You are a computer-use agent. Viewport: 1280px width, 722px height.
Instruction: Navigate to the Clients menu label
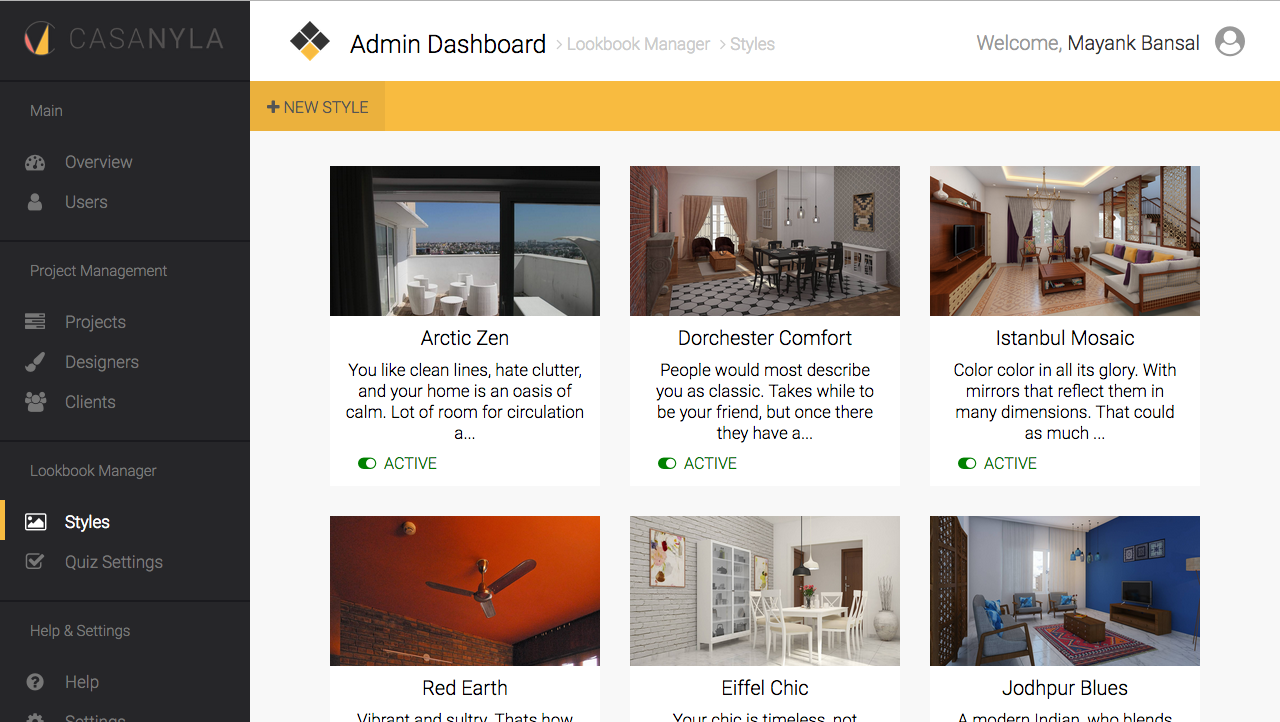(x=90, y=402)
